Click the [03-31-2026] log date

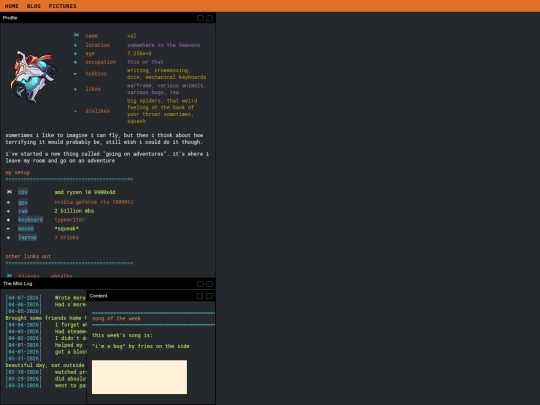click(x=23, y=359)
